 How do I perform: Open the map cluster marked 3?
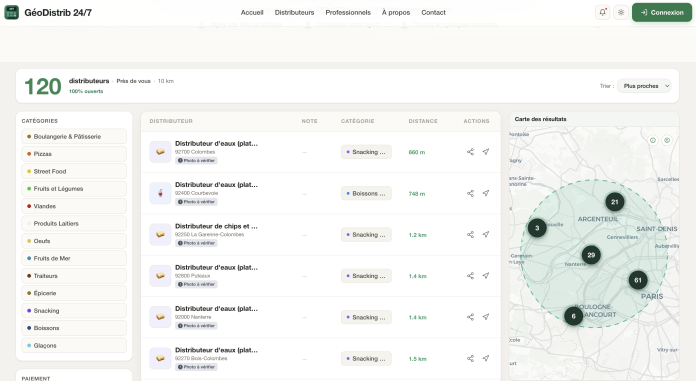(537, 228)
